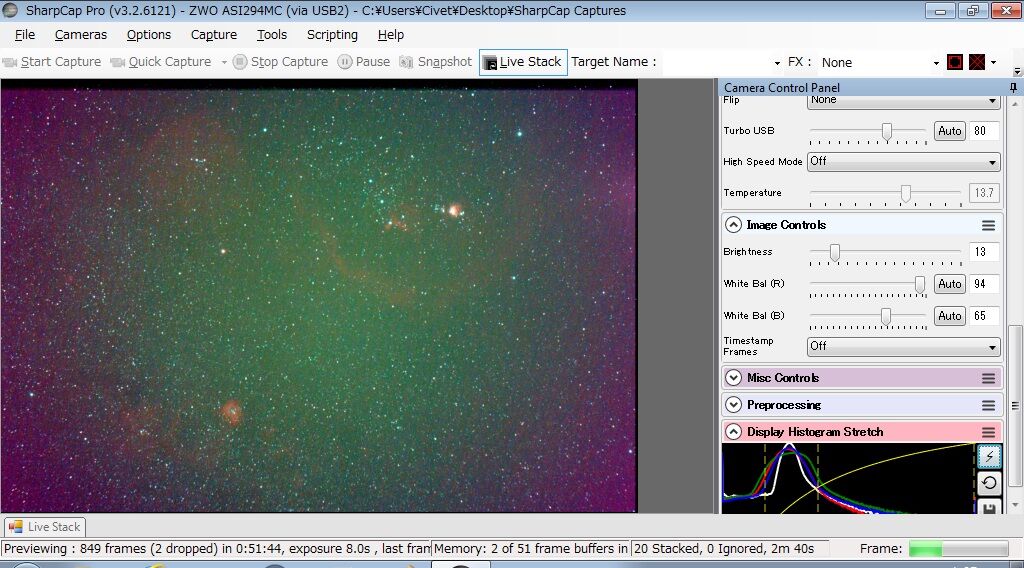Toggle the Live Stack toolbar button
The image size is (1024, 568).
point(522,62)
